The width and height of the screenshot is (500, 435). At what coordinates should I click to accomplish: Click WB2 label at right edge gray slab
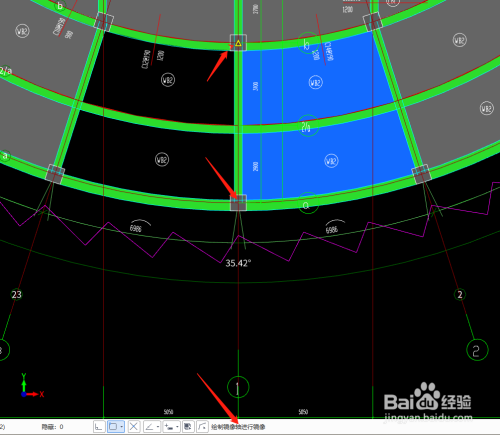[x=487, y=108]
